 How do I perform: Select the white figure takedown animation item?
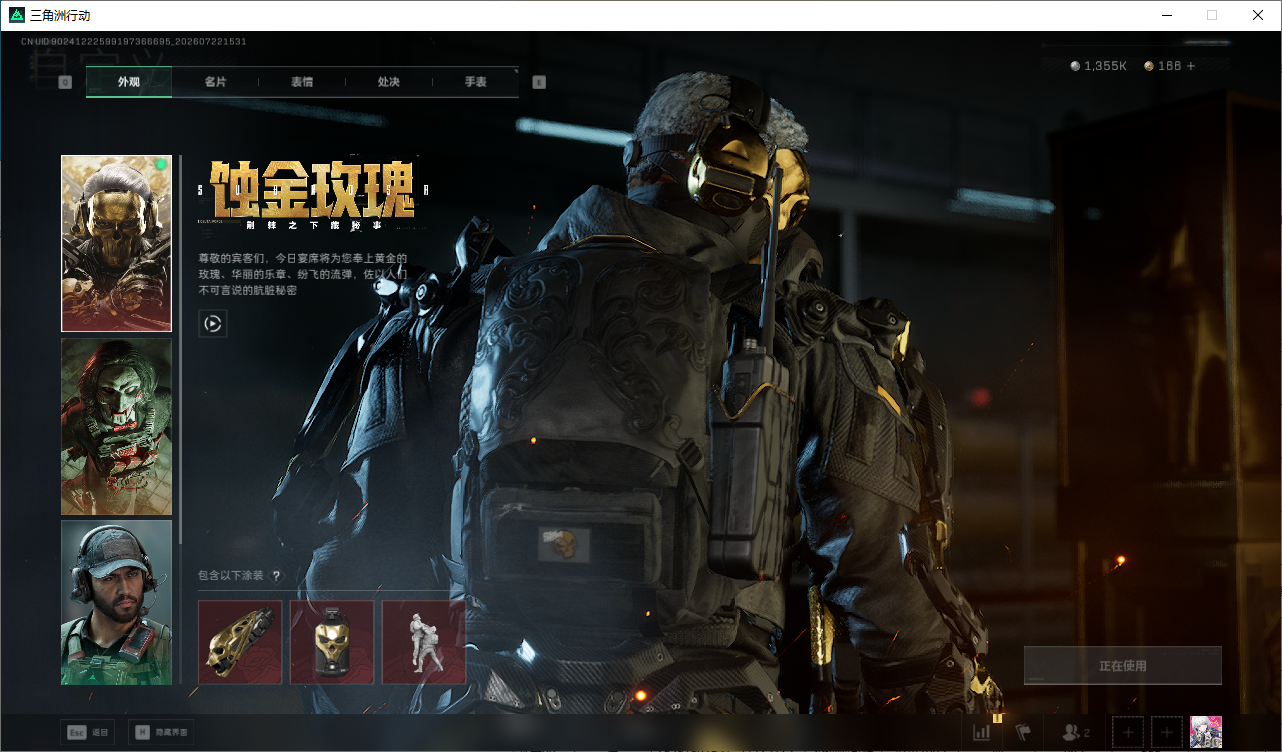click(x=424, y=642)
